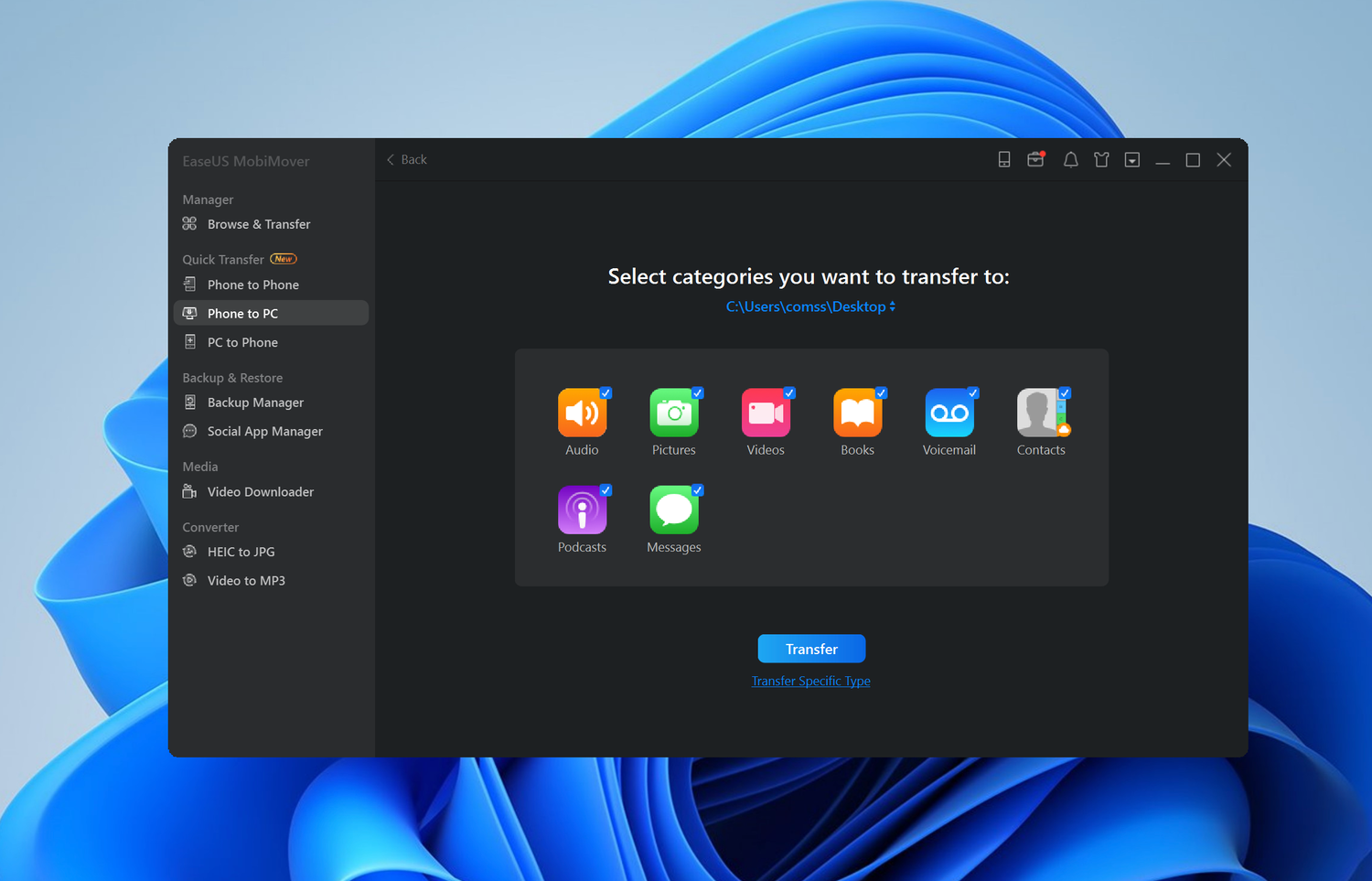Viewport: 1372px width, 881px height.
Task: Click the Video Downloader sidebar icon
Action: pyautogui.click(x=190, y=491)
